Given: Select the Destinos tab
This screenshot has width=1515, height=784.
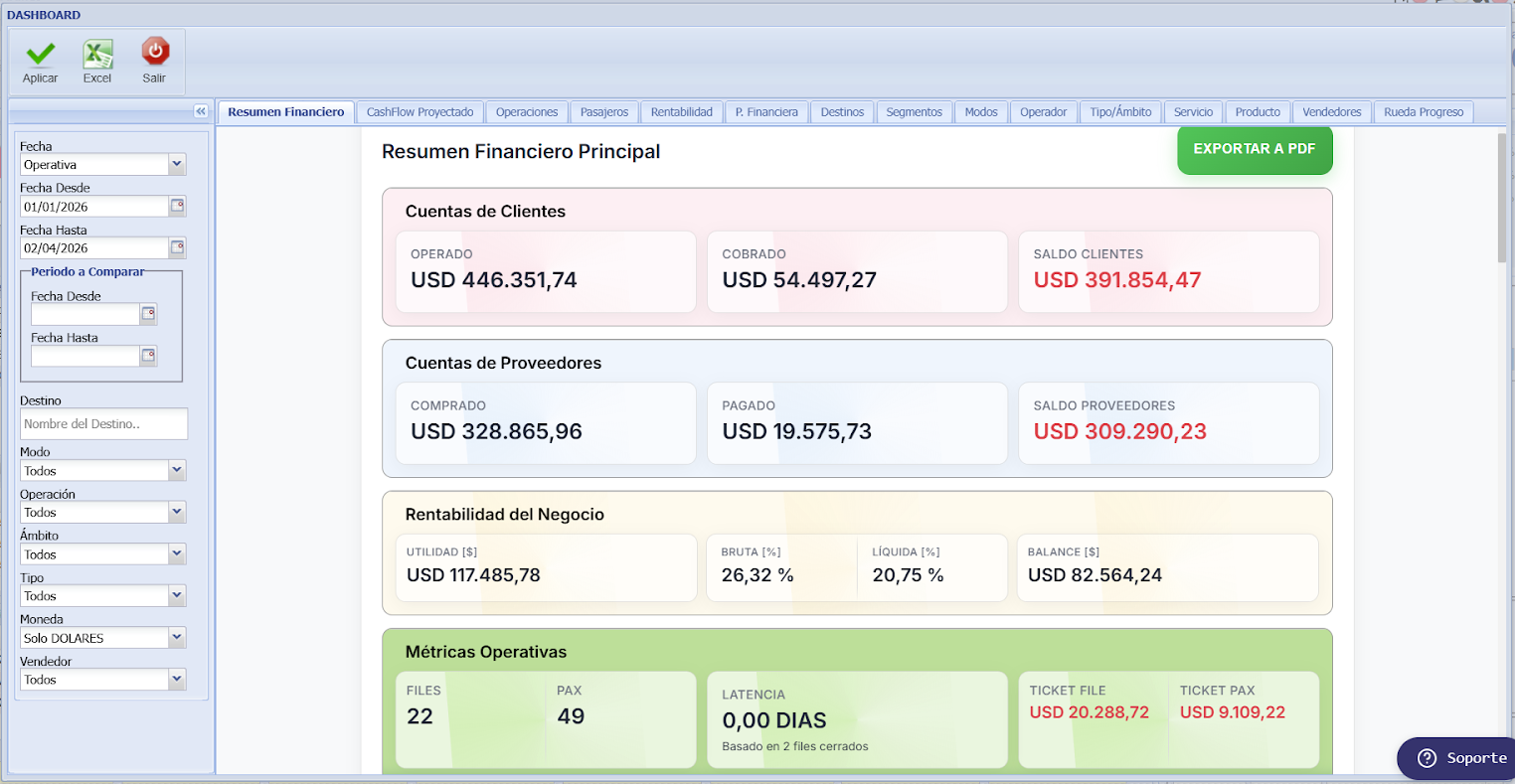Looking at the screenshot, I should (842, 111).
